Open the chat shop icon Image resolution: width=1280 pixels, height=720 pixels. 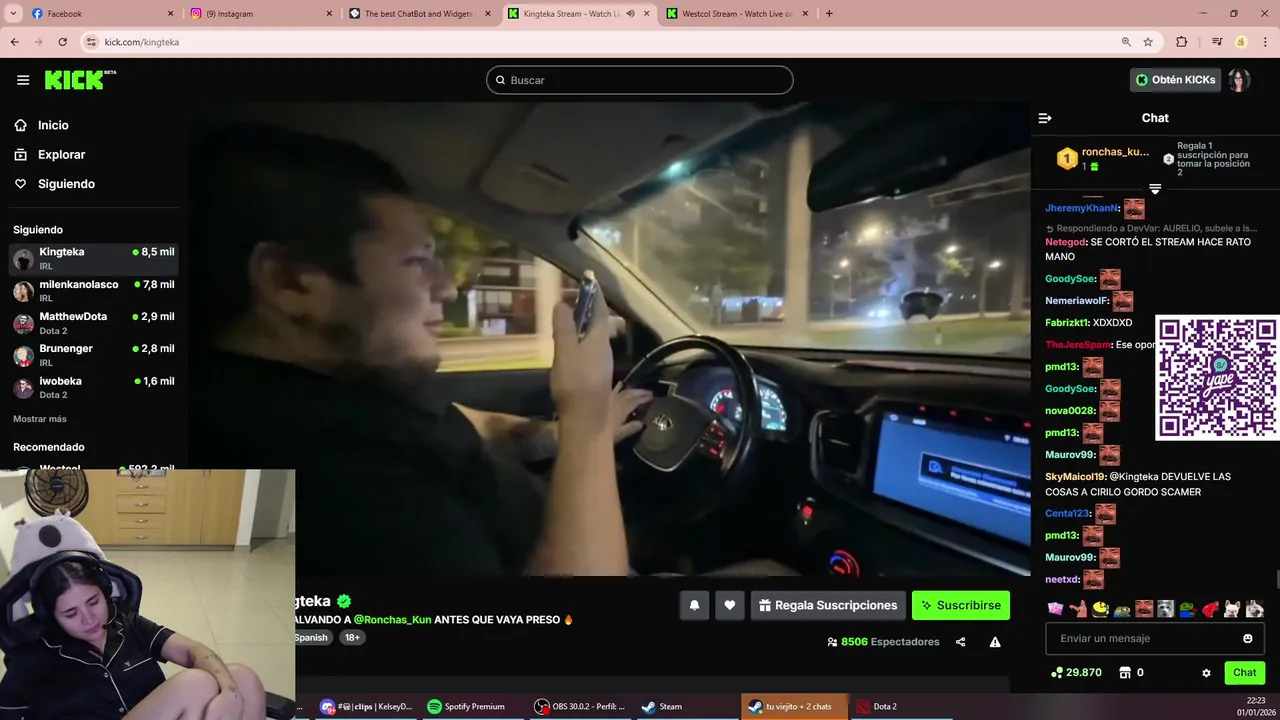click(x=1125, y=673)
